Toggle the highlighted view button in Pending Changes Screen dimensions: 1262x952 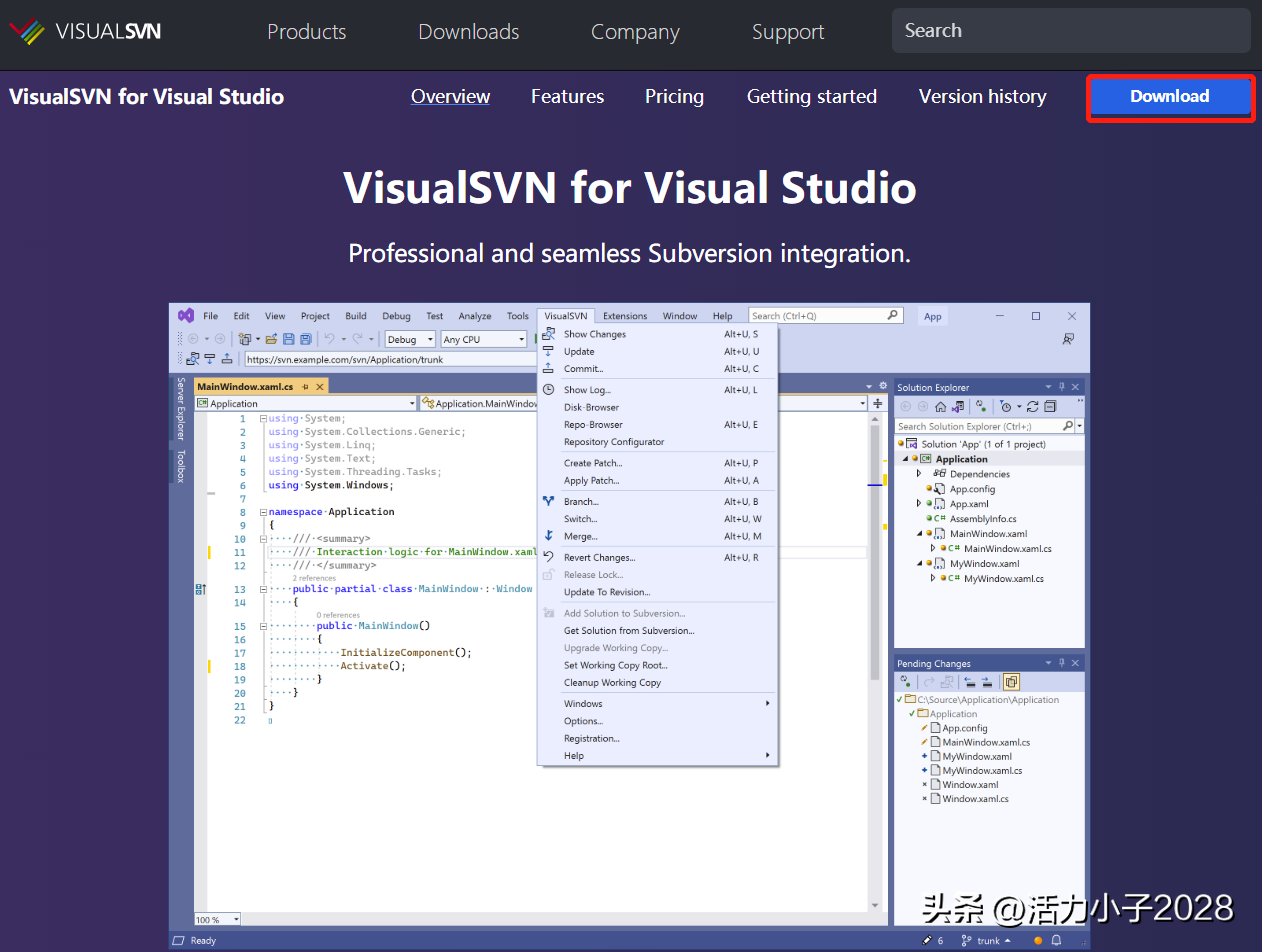coord(1011,682)
